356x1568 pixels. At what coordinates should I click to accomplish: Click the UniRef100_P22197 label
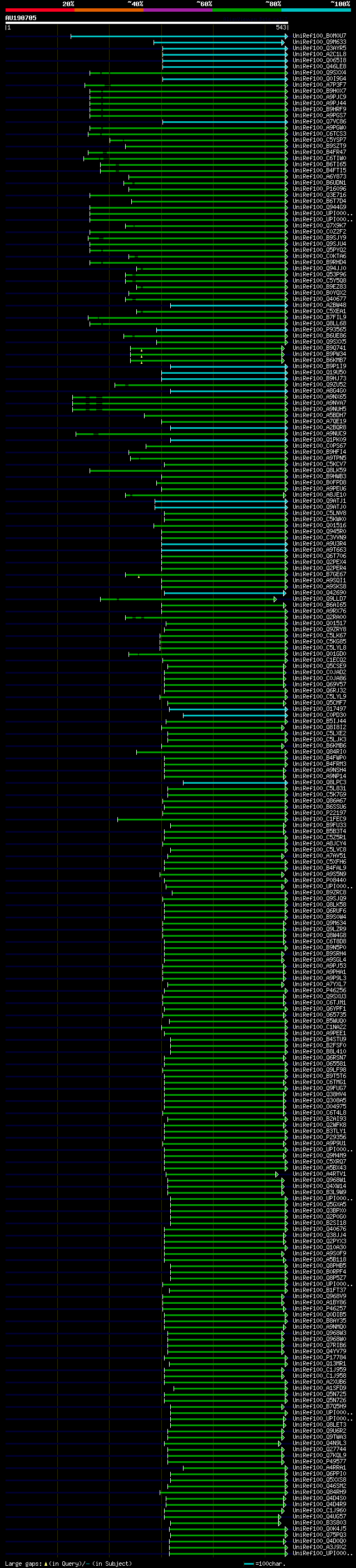coord(319,813)
